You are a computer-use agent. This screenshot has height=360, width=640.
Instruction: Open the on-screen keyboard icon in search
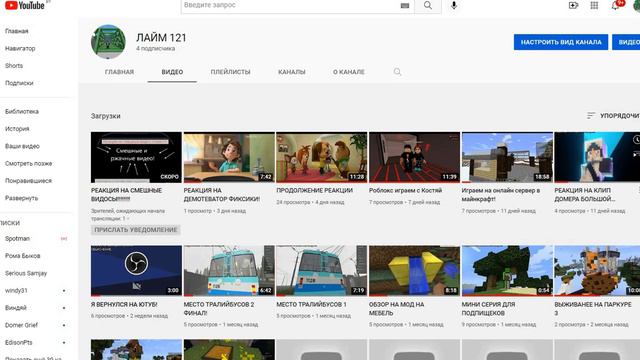(404, 6)
